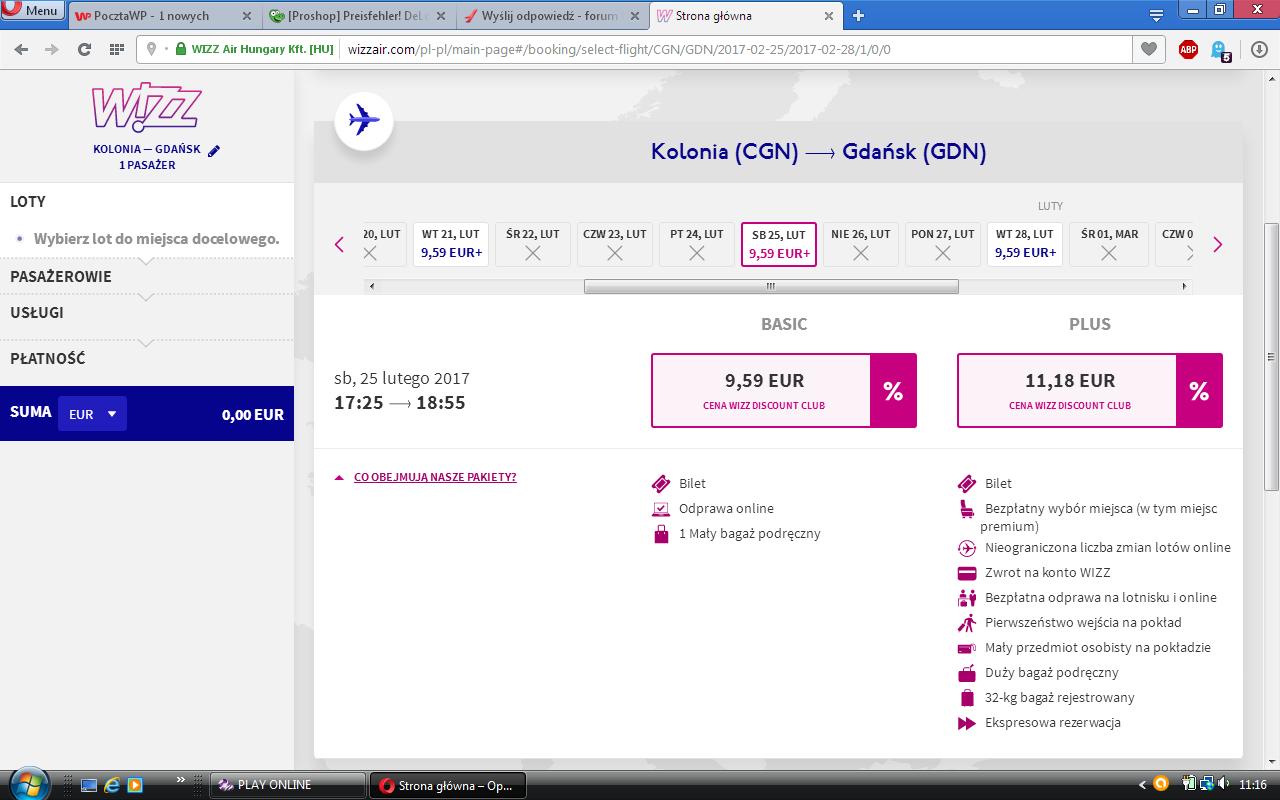Image resolution: width=1280 pixels, height=800 pixels.
Task: Click the percent icon on the PLUS fare
Action: pos(1199,390)
